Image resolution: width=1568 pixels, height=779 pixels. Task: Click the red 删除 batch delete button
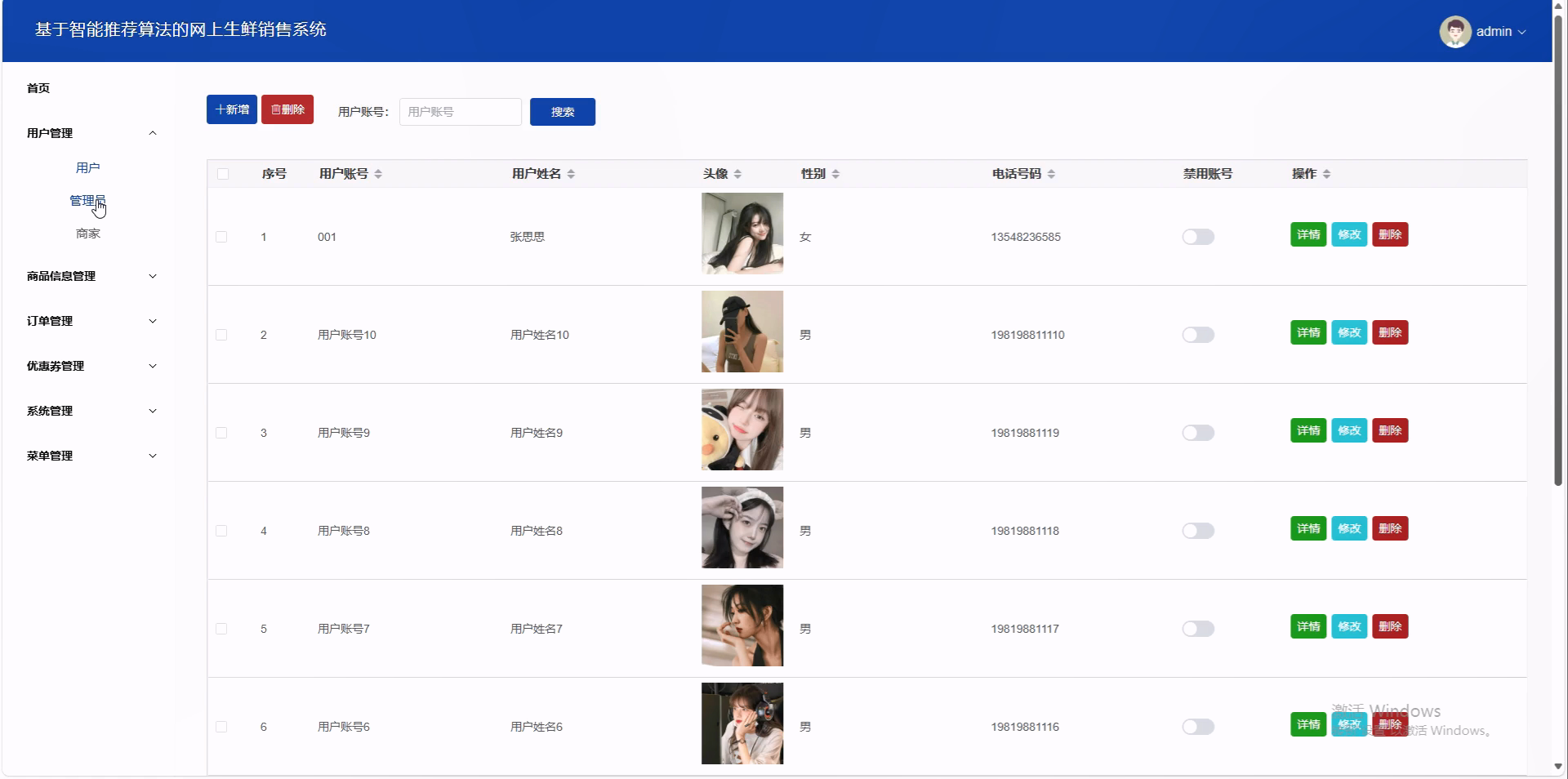click(287, 109)
